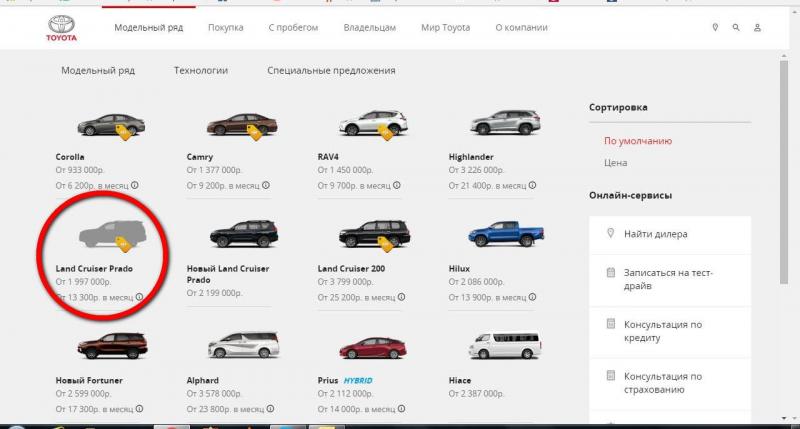Open the Land Cruiser Prado model link
This screenshot has height=429, width=800.
[94, 268]
